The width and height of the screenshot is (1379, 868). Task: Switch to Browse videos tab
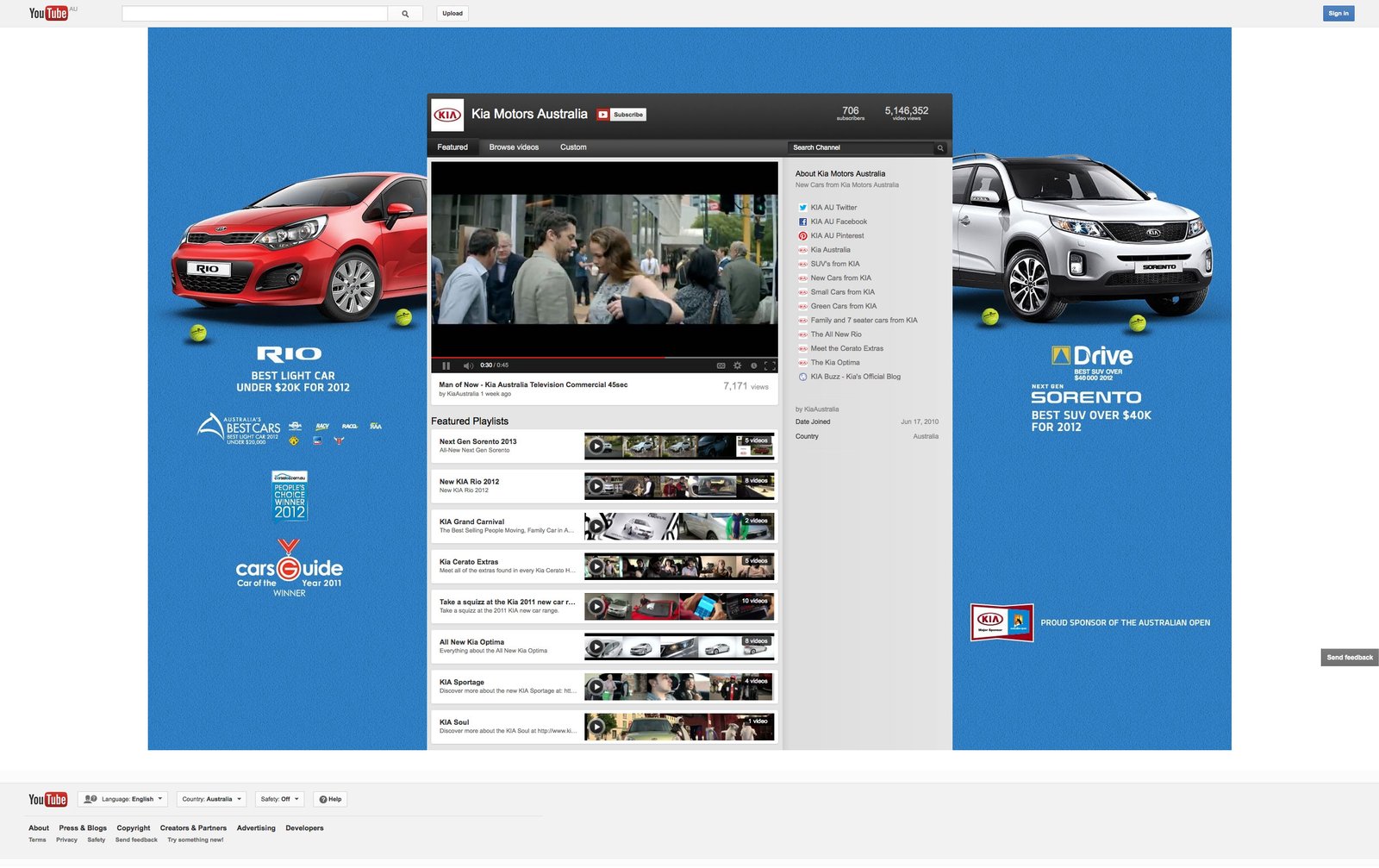pos(514,147)
